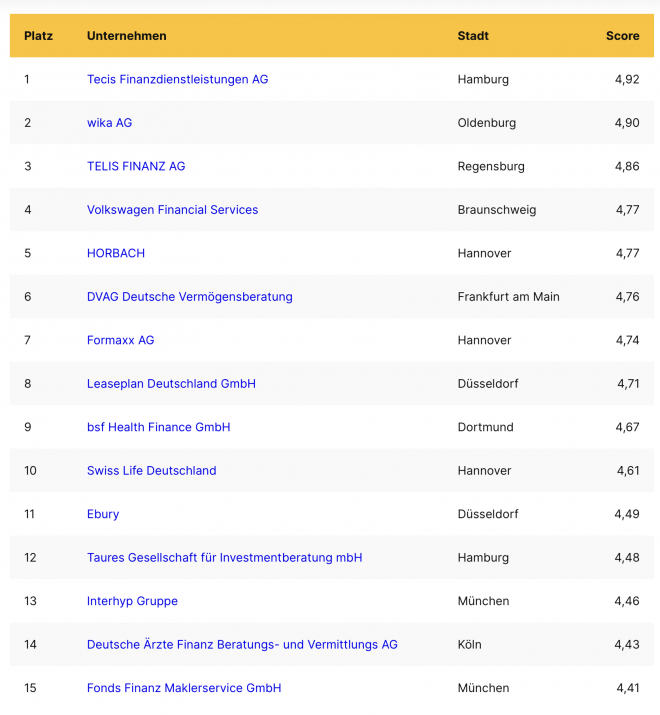
Task: Open the Interhyp Gruppe link
Action: tap(132, 601)
